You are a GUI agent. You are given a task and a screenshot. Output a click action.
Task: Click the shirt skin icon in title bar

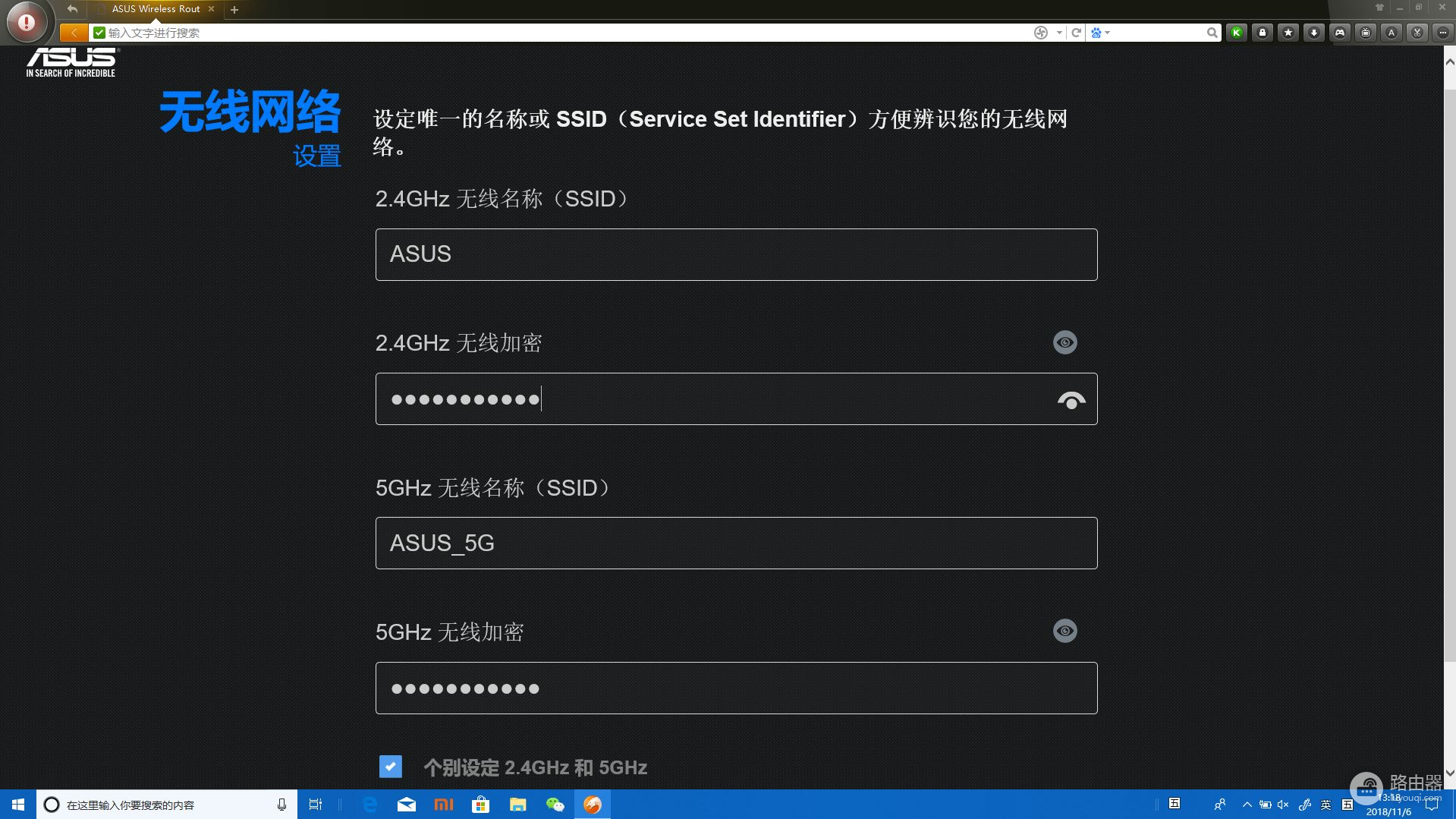(1379, 8)
